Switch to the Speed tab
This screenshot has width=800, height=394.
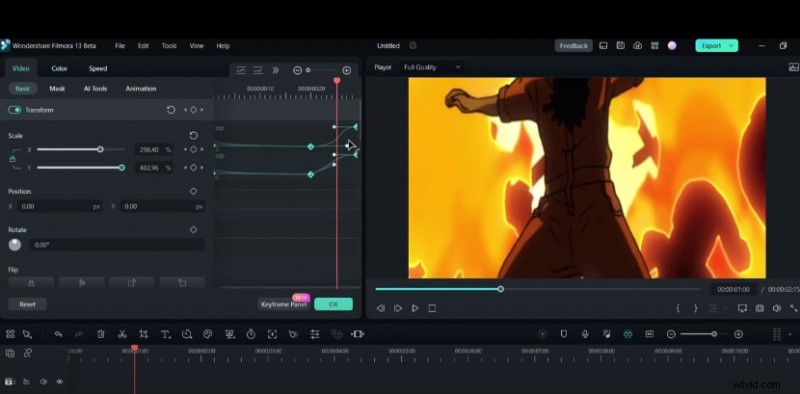click(x=98, y=68)
